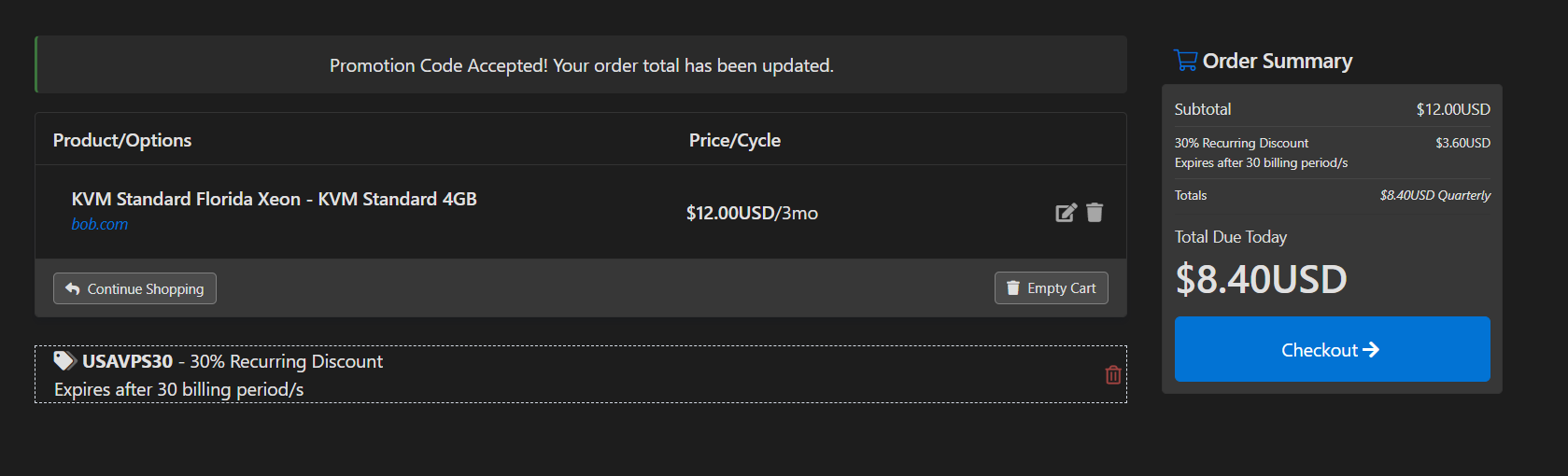Click the shopping cart icon beside Order Summary
Viewport: 1568px width, 476px height.
[1186, 61]
